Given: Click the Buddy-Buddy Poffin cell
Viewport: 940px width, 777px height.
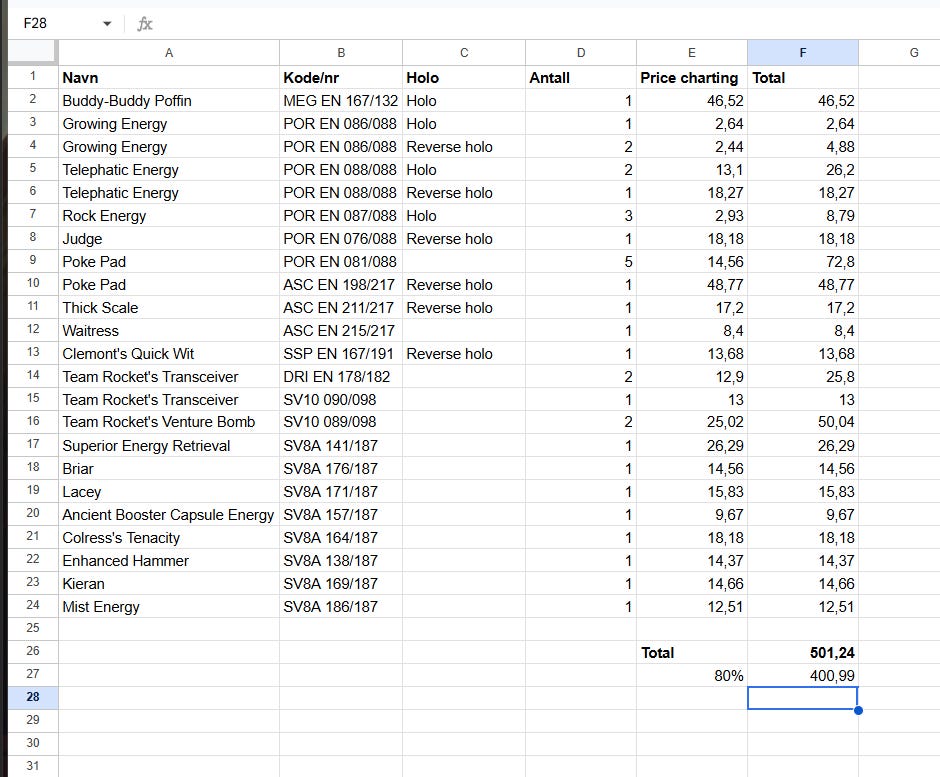Looking at the screenshot, I should 168,100.
